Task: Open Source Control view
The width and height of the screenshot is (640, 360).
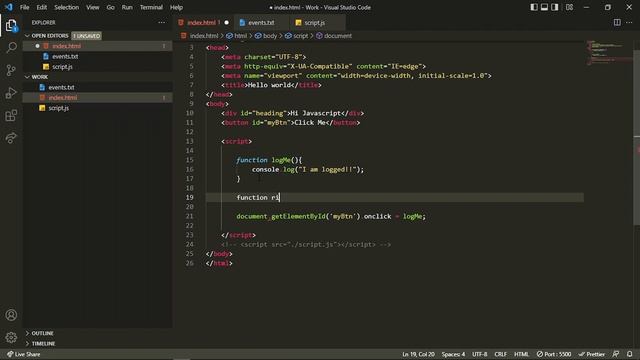Action: click(11, 70)
